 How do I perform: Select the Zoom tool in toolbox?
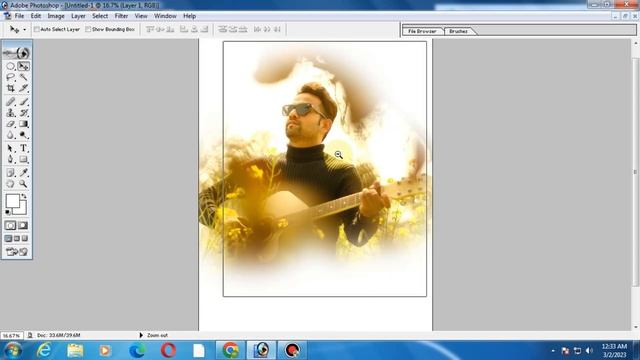(x=23, y=184)
